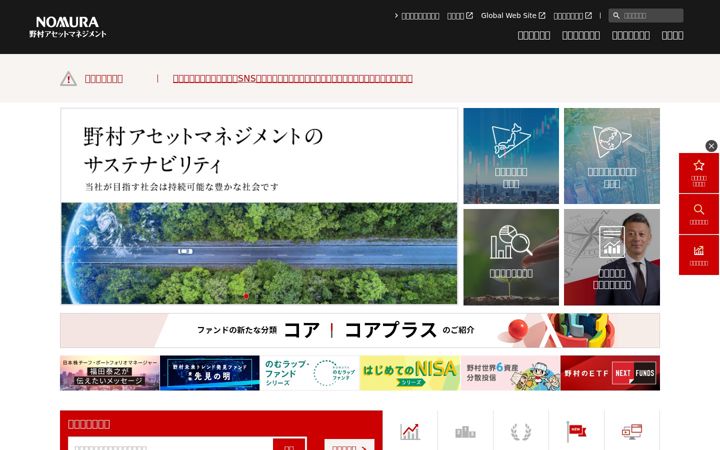Open the tile with the Japan map icon

click(x=511, y=156)
